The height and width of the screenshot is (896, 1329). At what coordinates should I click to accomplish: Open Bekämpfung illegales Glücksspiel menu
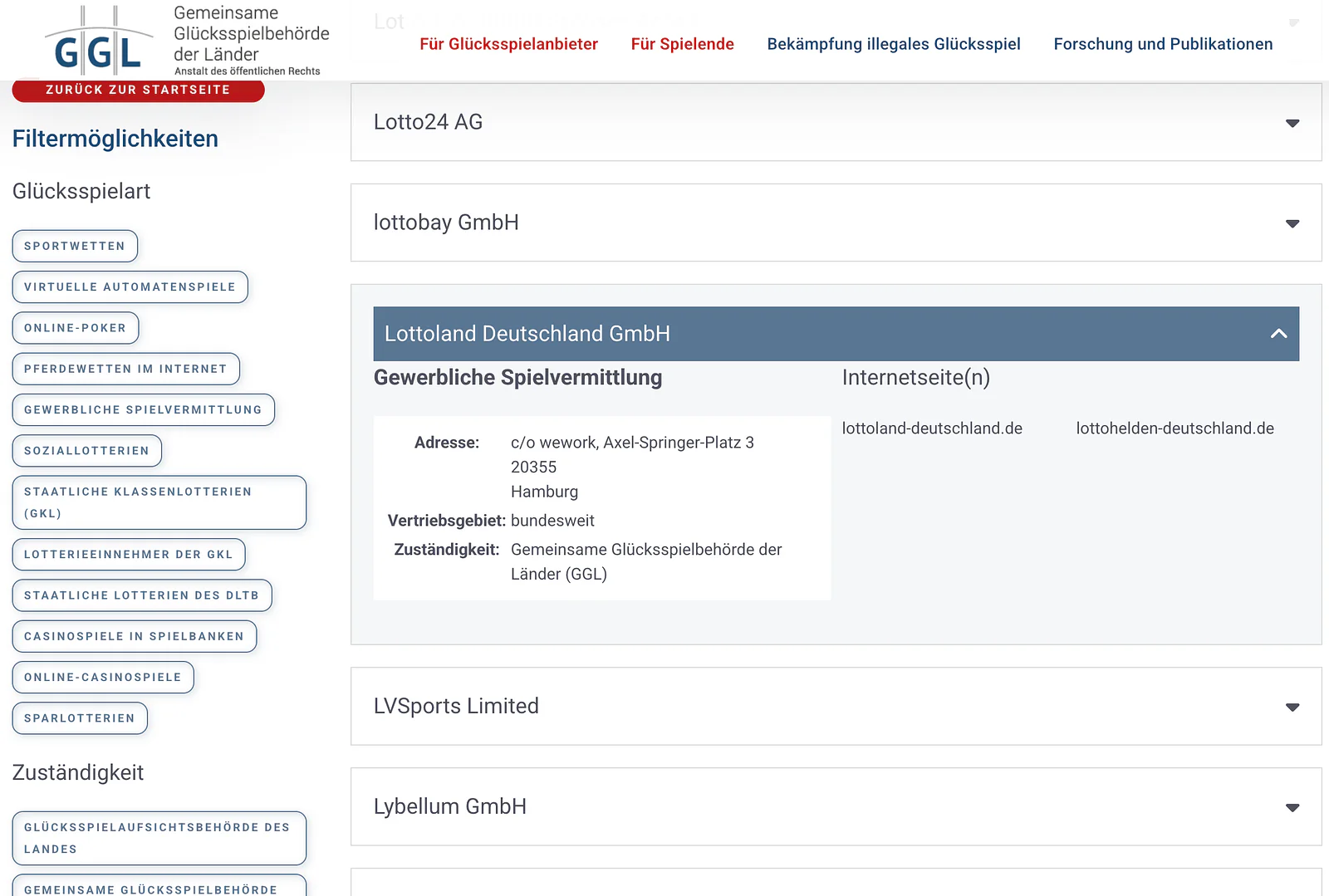coord(894,44)
